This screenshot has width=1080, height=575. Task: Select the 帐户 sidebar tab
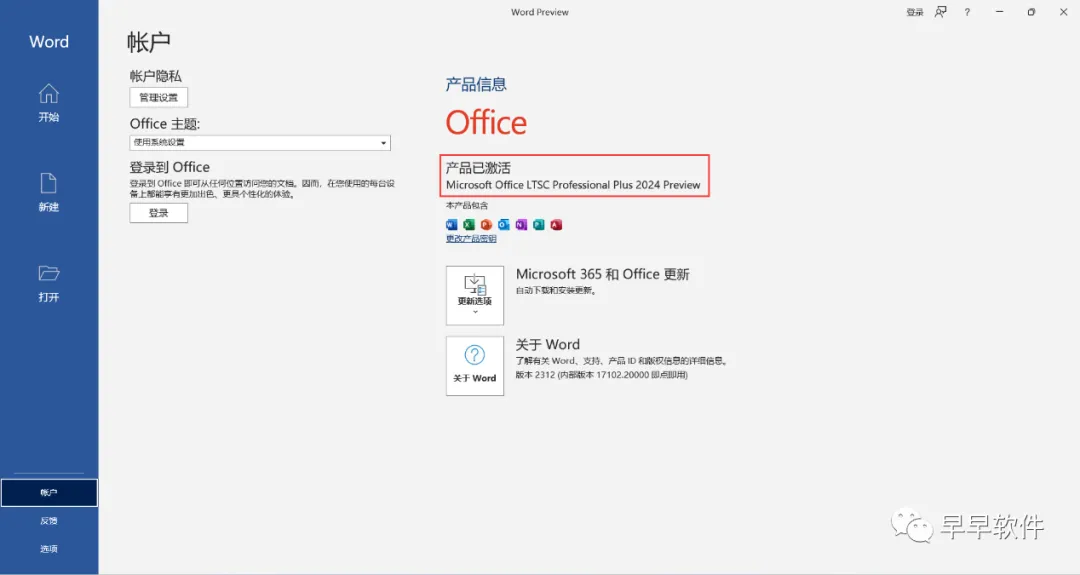49,492
